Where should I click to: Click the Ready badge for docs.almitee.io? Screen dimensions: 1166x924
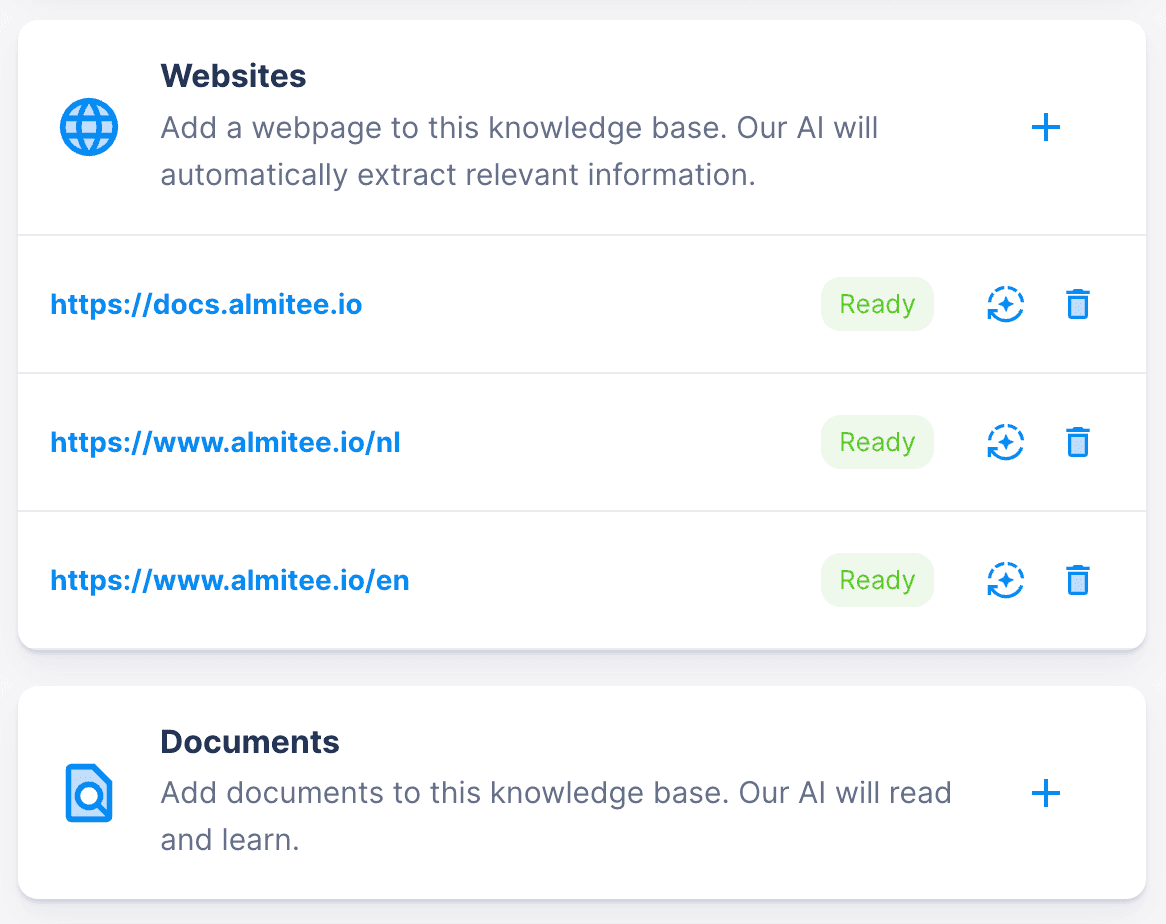[x=877, y=304]
